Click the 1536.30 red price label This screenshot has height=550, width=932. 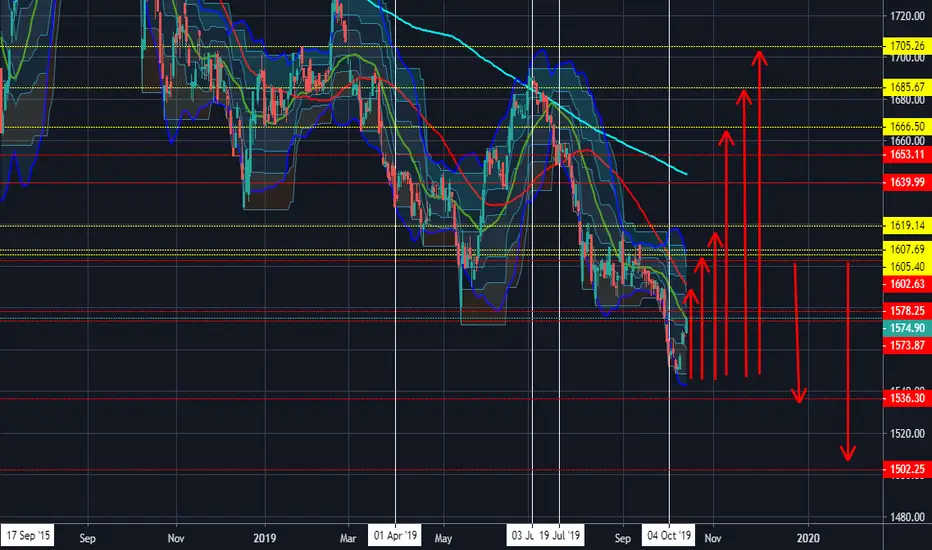coord(907,398)
